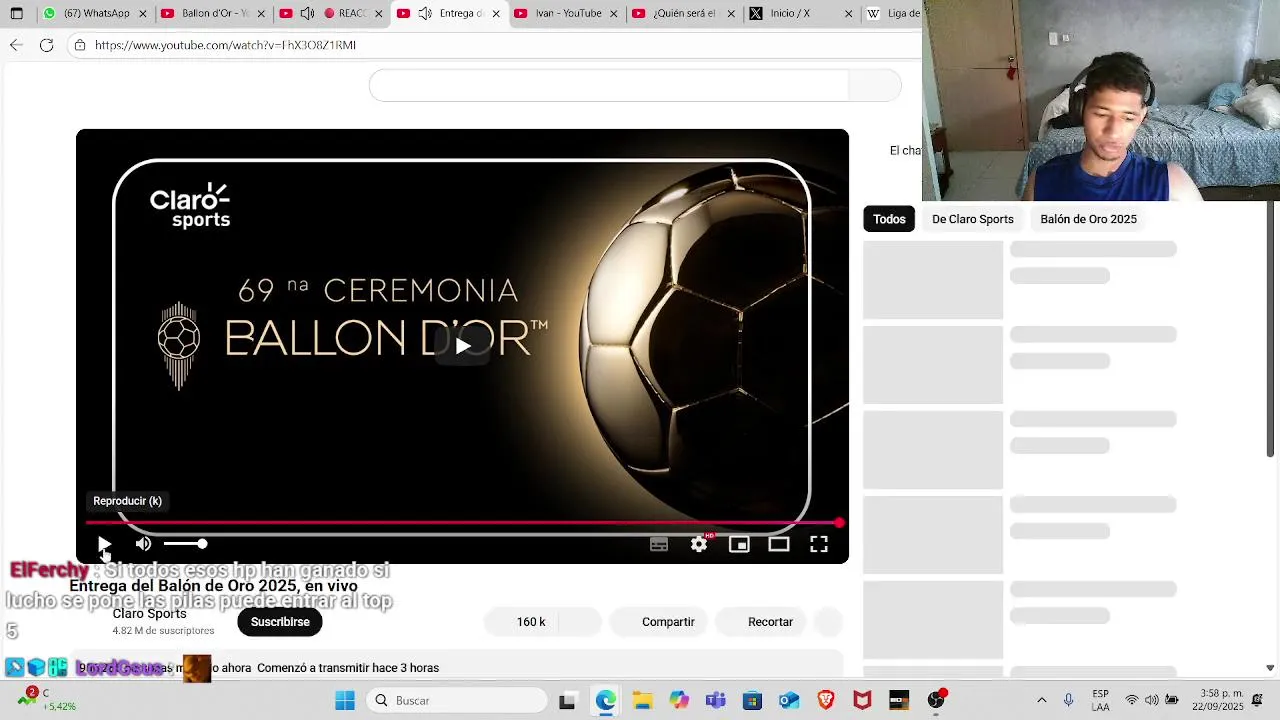Click the taskbar Buscar search box

click(x=457, y=701)
